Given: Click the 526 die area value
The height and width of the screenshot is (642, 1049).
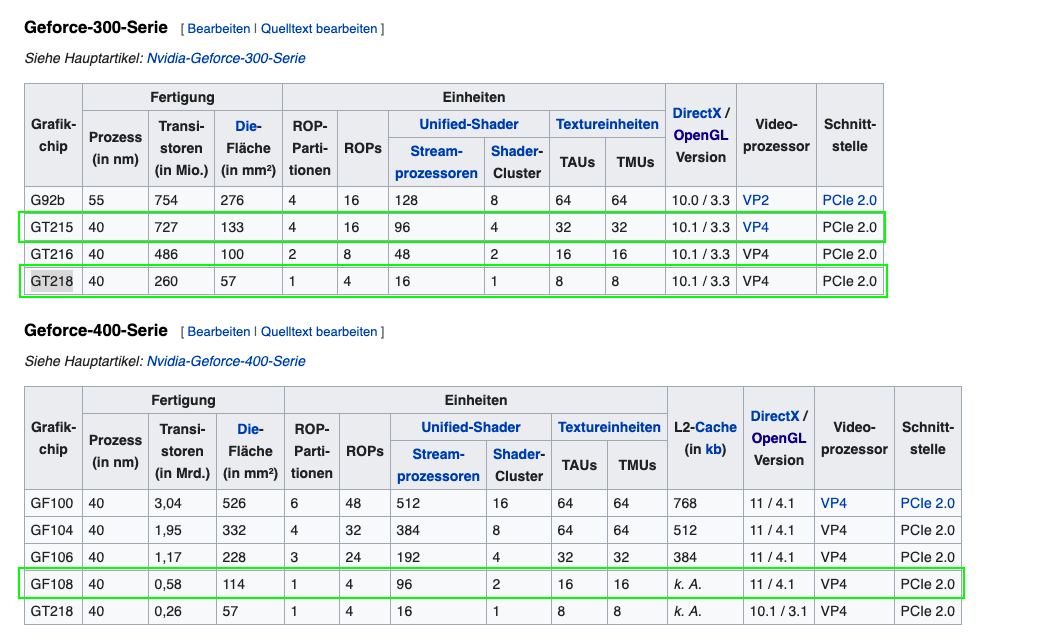Looking at the screenshot, I should pyautogui.click(x=234, y=503).
